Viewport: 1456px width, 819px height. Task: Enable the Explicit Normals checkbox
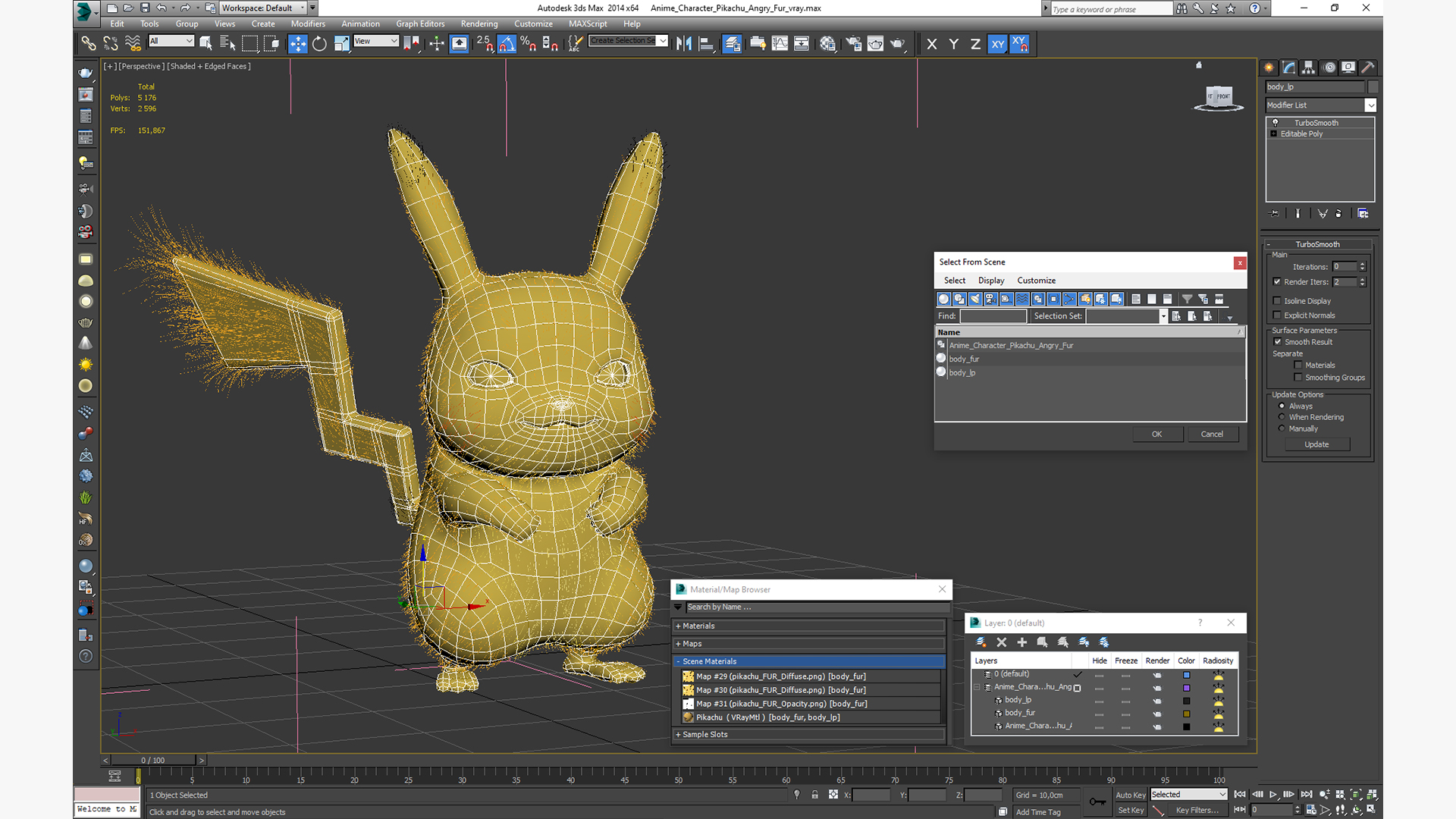point(1277,315)
